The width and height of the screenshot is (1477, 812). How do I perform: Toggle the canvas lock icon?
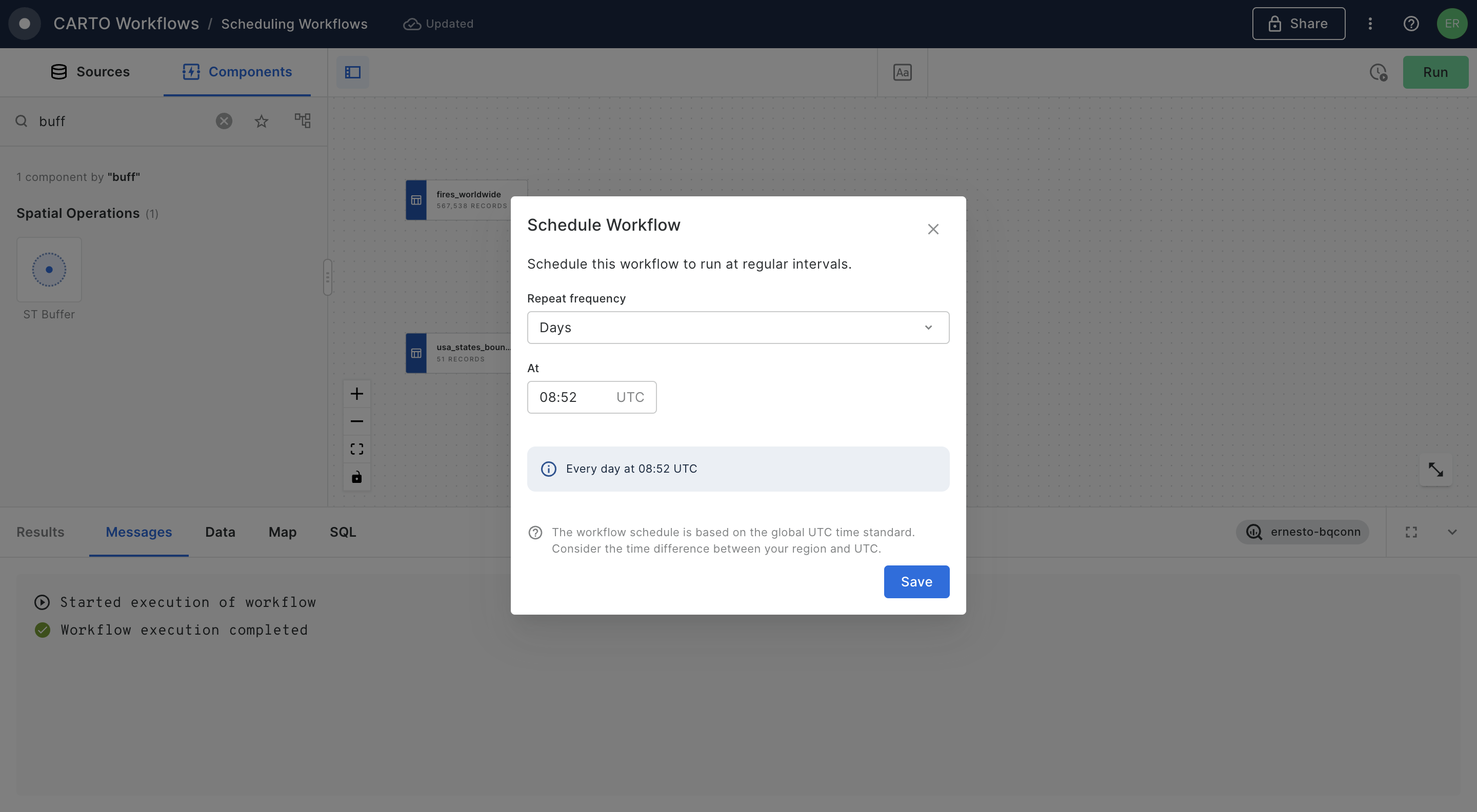356,477
